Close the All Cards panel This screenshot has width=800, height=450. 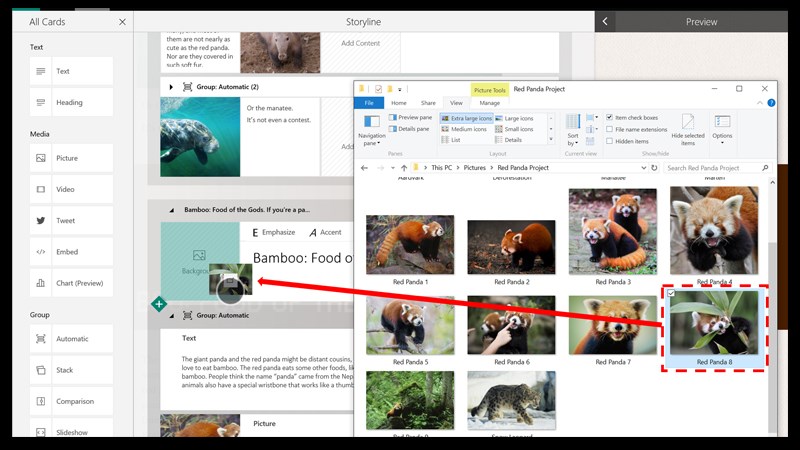pos(122,22)
